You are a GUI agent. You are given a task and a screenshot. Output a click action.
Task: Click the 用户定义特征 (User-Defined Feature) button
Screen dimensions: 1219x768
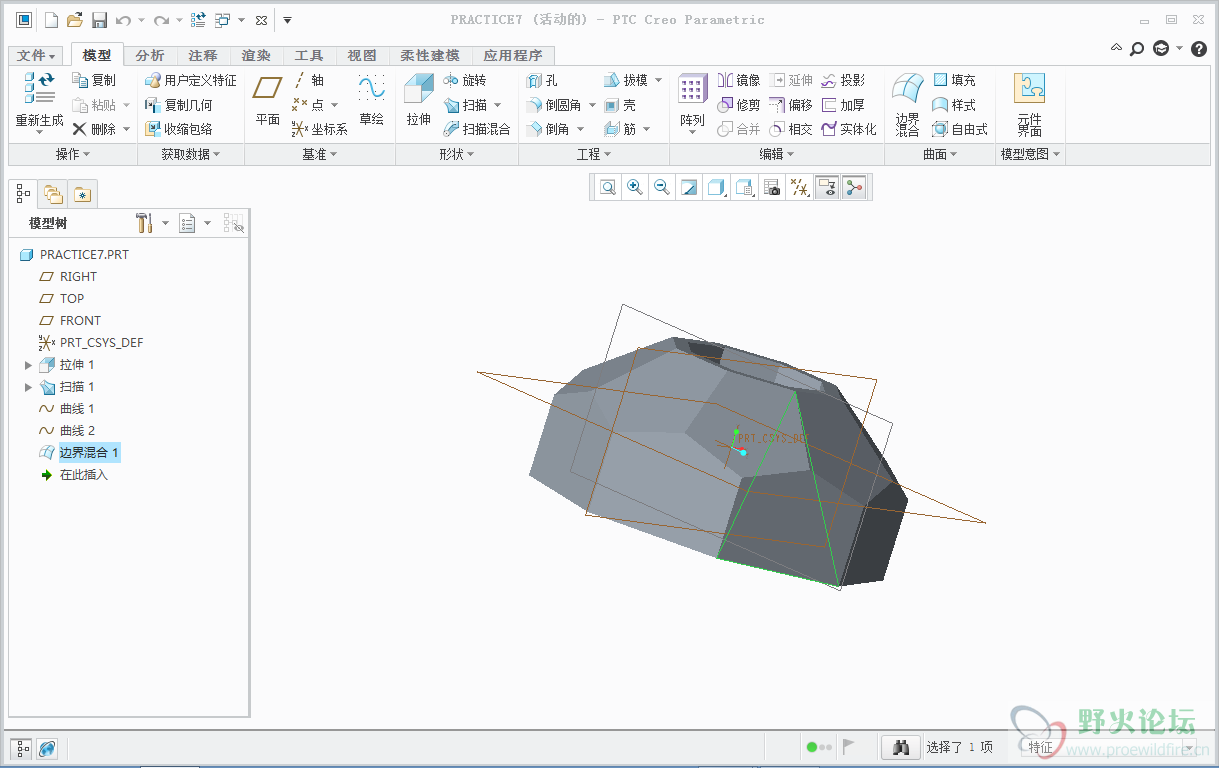click(x=190, y=80)
